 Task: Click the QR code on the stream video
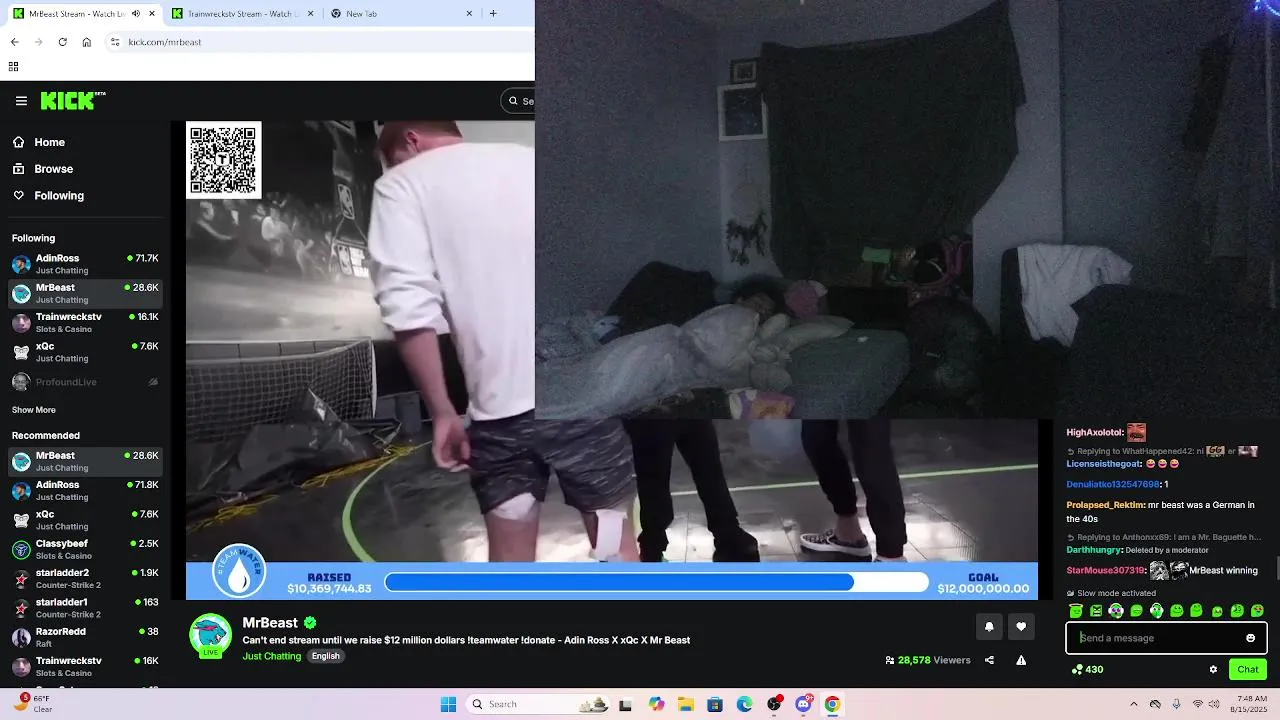(x=223, y=160)
